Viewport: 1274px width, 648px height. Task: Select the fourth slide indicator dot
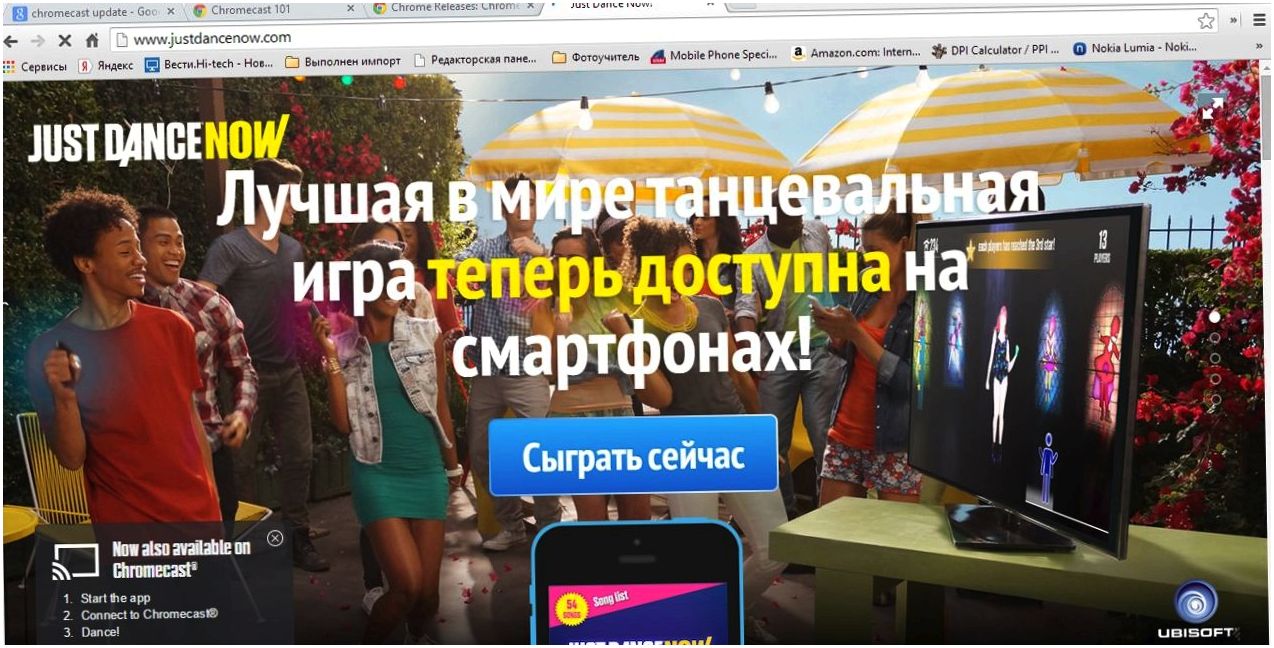[1215, 379]
